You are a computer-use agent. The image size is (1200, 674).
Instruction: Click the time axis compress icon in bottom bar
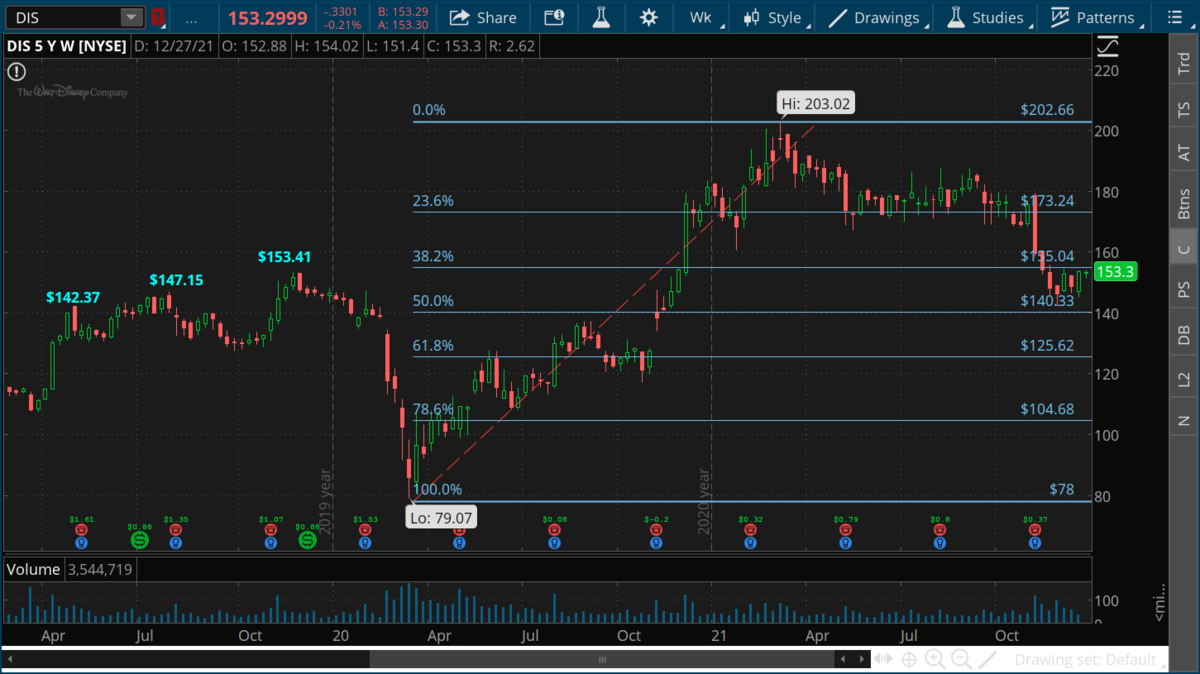pos(884,660)
